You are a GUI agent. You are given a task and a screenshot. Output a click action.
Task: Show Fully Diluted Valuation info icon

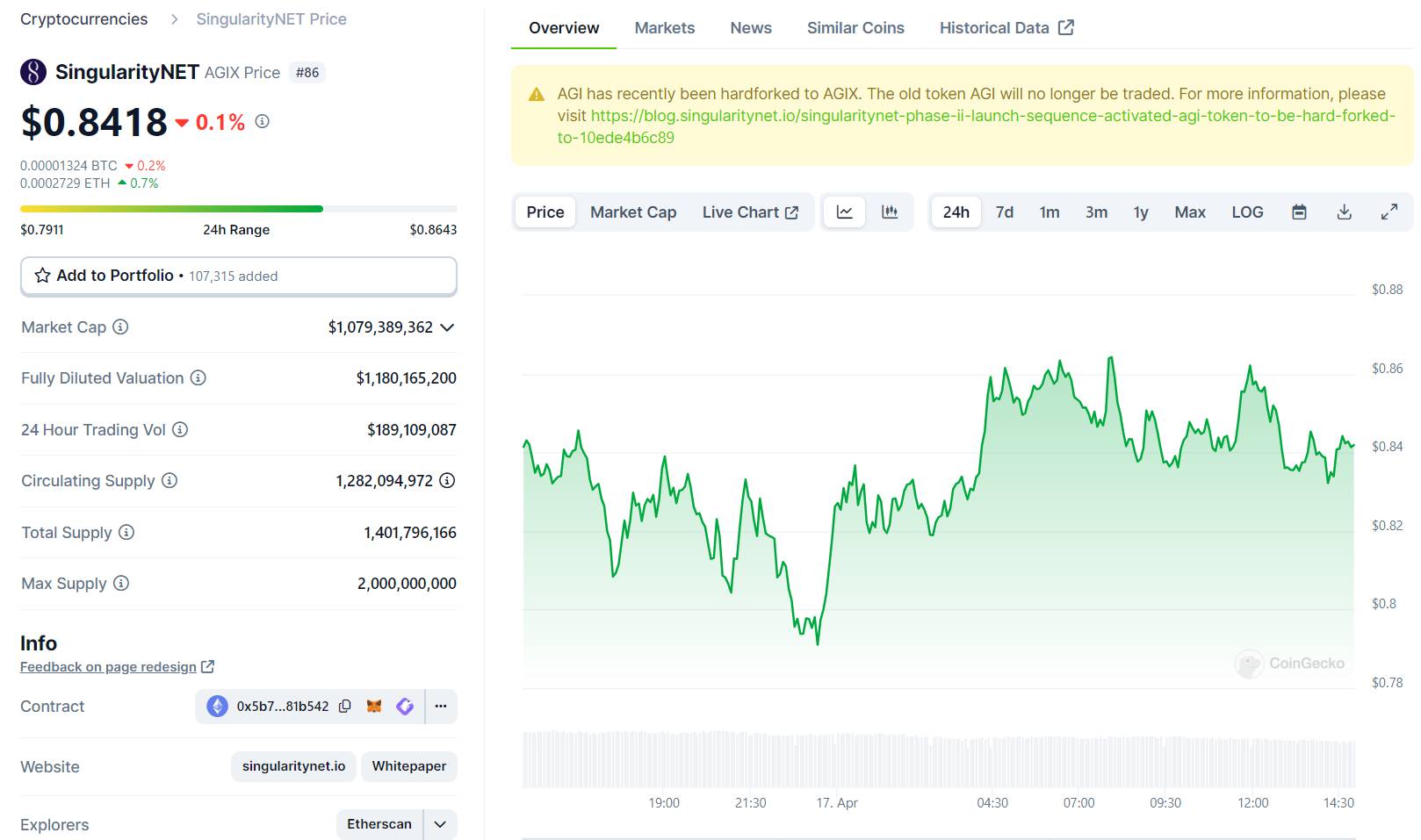[x=198, y=377]
